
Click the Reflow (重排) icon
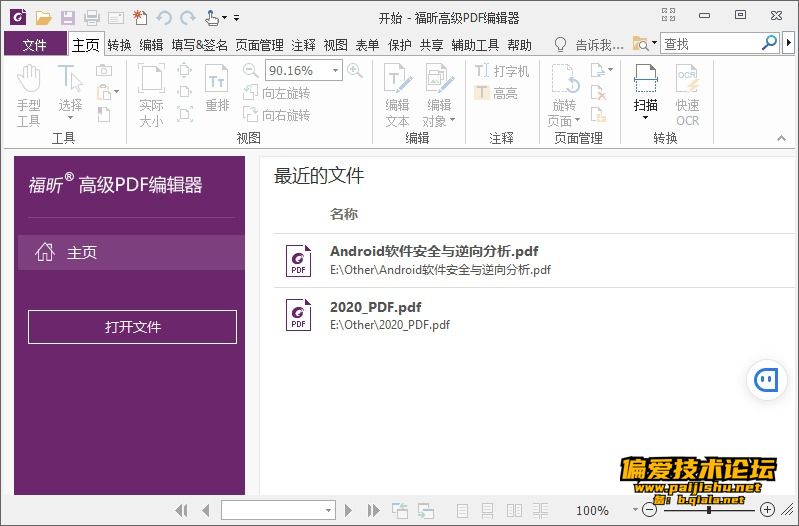coord(217,88)
